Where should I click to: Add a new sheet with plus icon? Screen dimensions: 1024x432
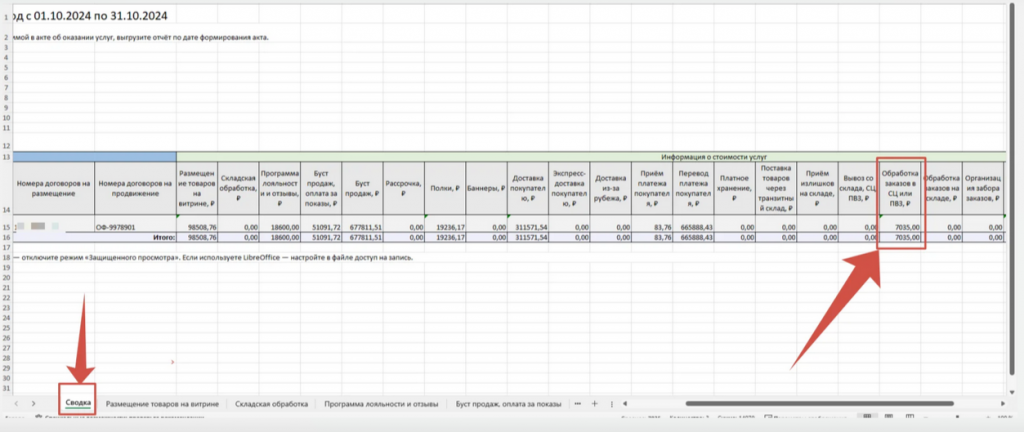pyautogui.click(x=595, y=404)
